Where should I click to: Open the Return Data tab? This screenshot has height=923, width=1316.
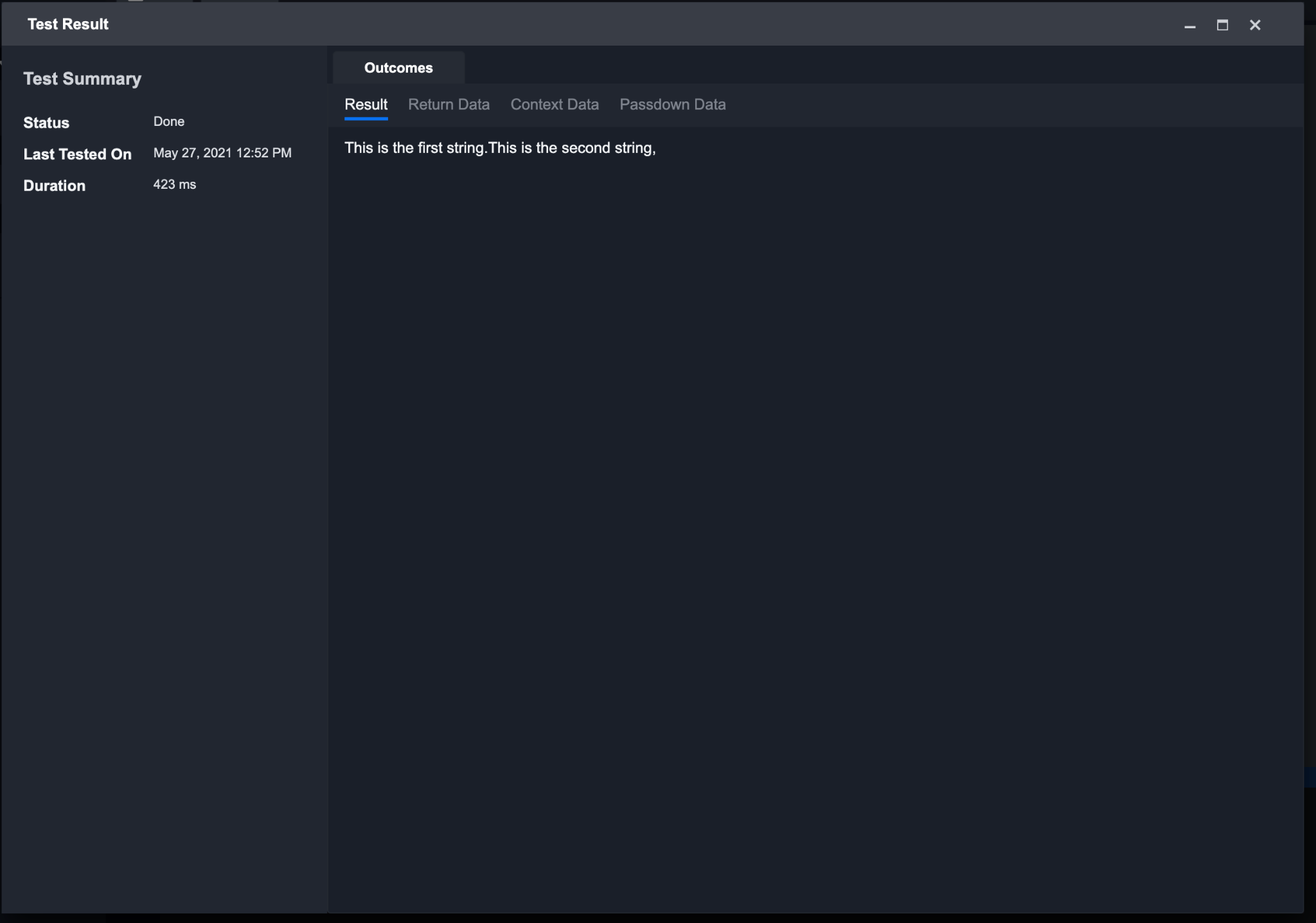(449, 105)
